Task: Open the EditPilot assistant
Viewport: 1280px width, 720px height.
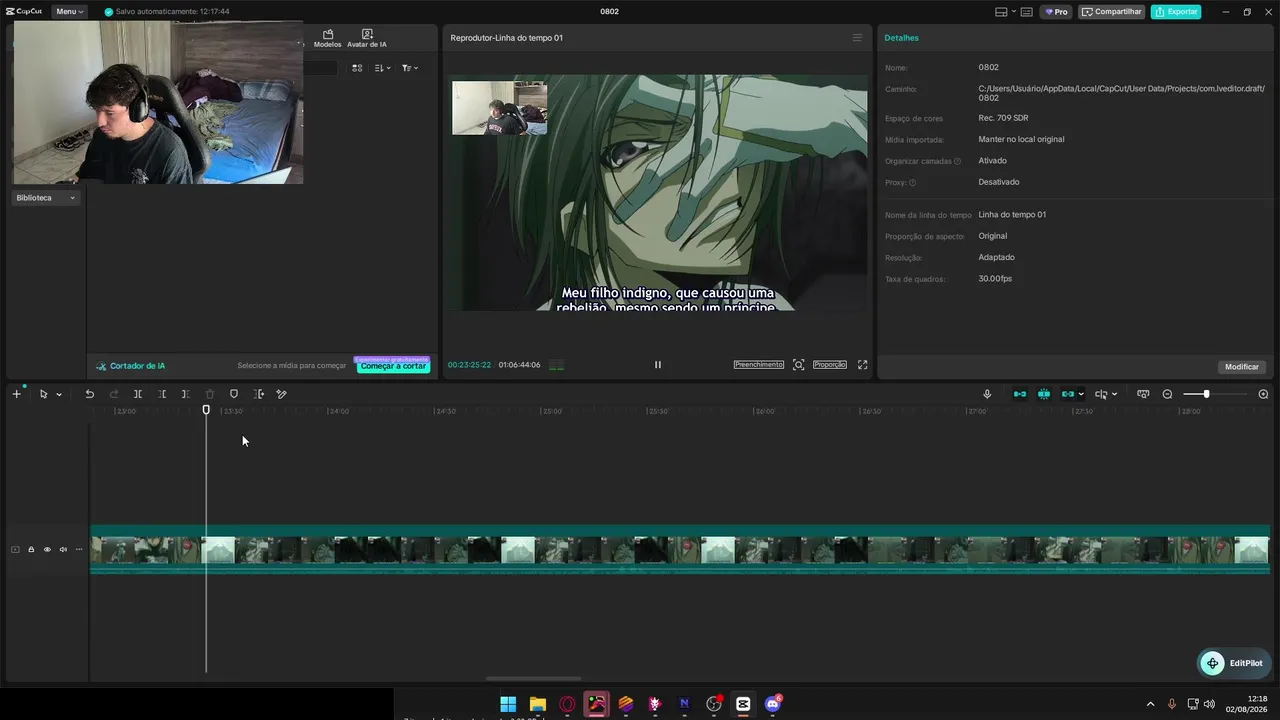Action: (x=1233, y=663)
